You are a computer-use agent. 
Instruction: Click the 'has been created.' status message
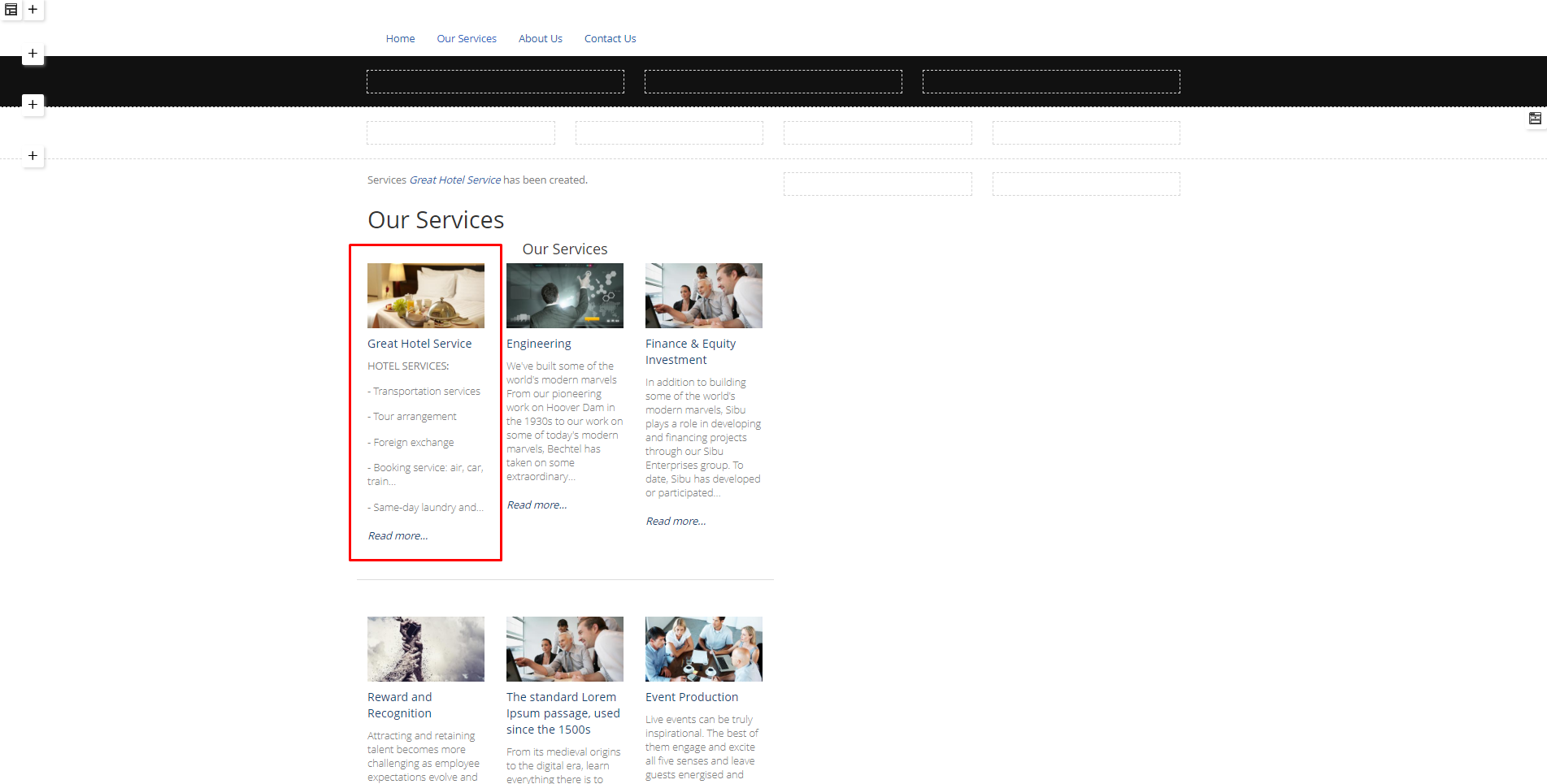click(x=545, y=180)
